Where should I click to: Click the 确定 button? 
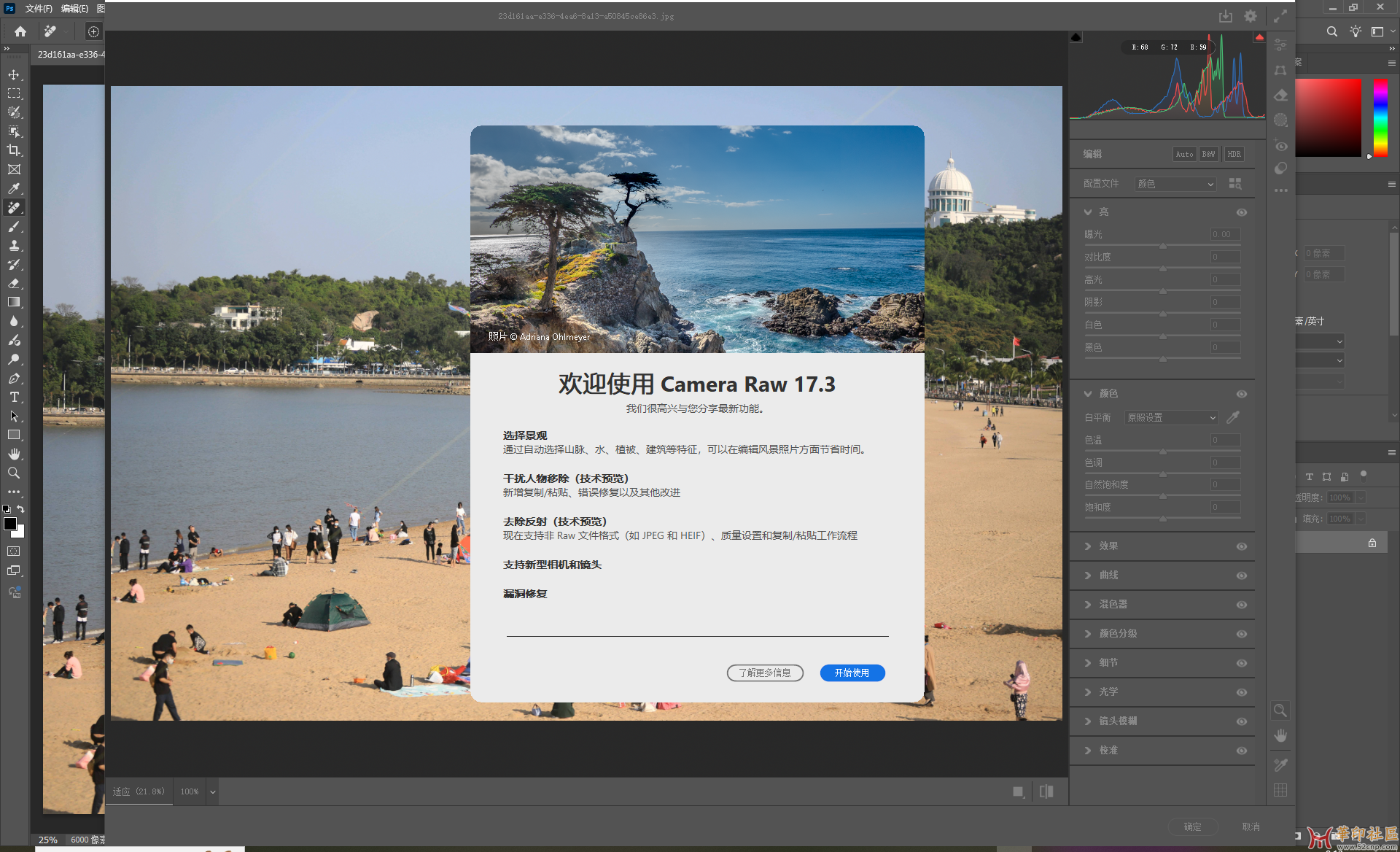1193,826
